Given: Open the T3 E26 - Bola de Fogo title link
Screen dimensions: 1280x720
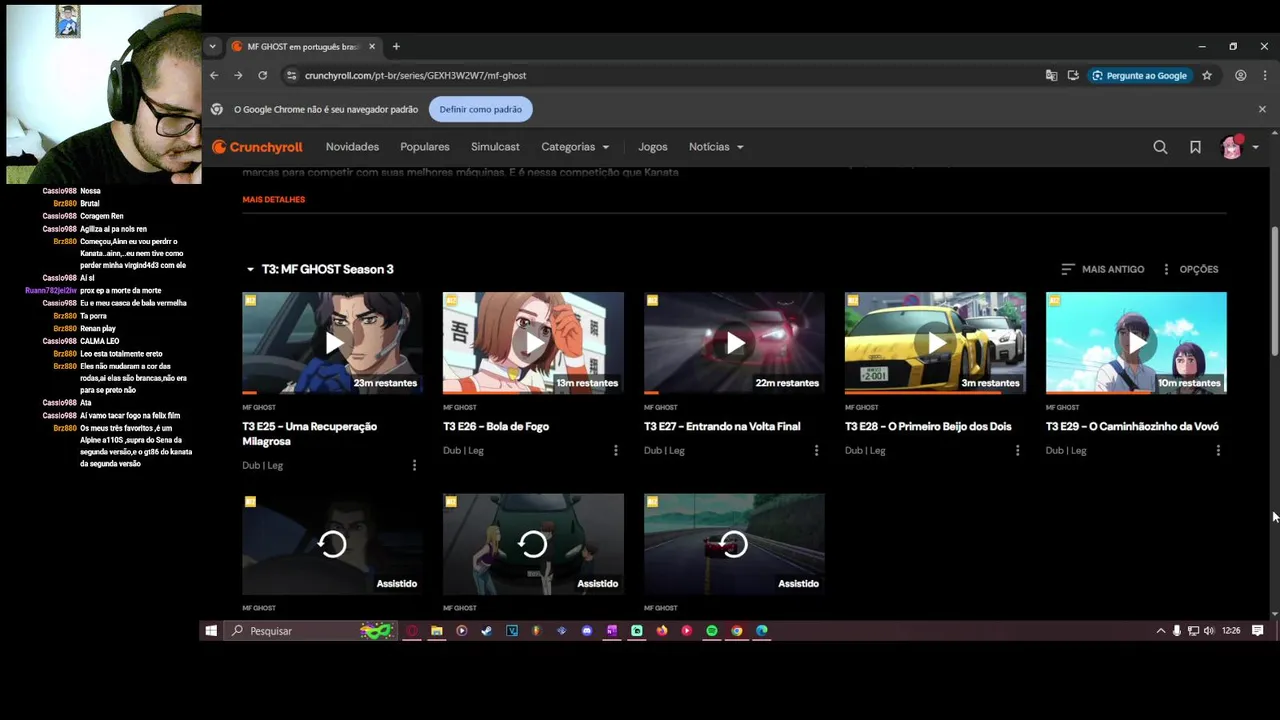Looking at the screenshot, I should [x=496, y=426].
